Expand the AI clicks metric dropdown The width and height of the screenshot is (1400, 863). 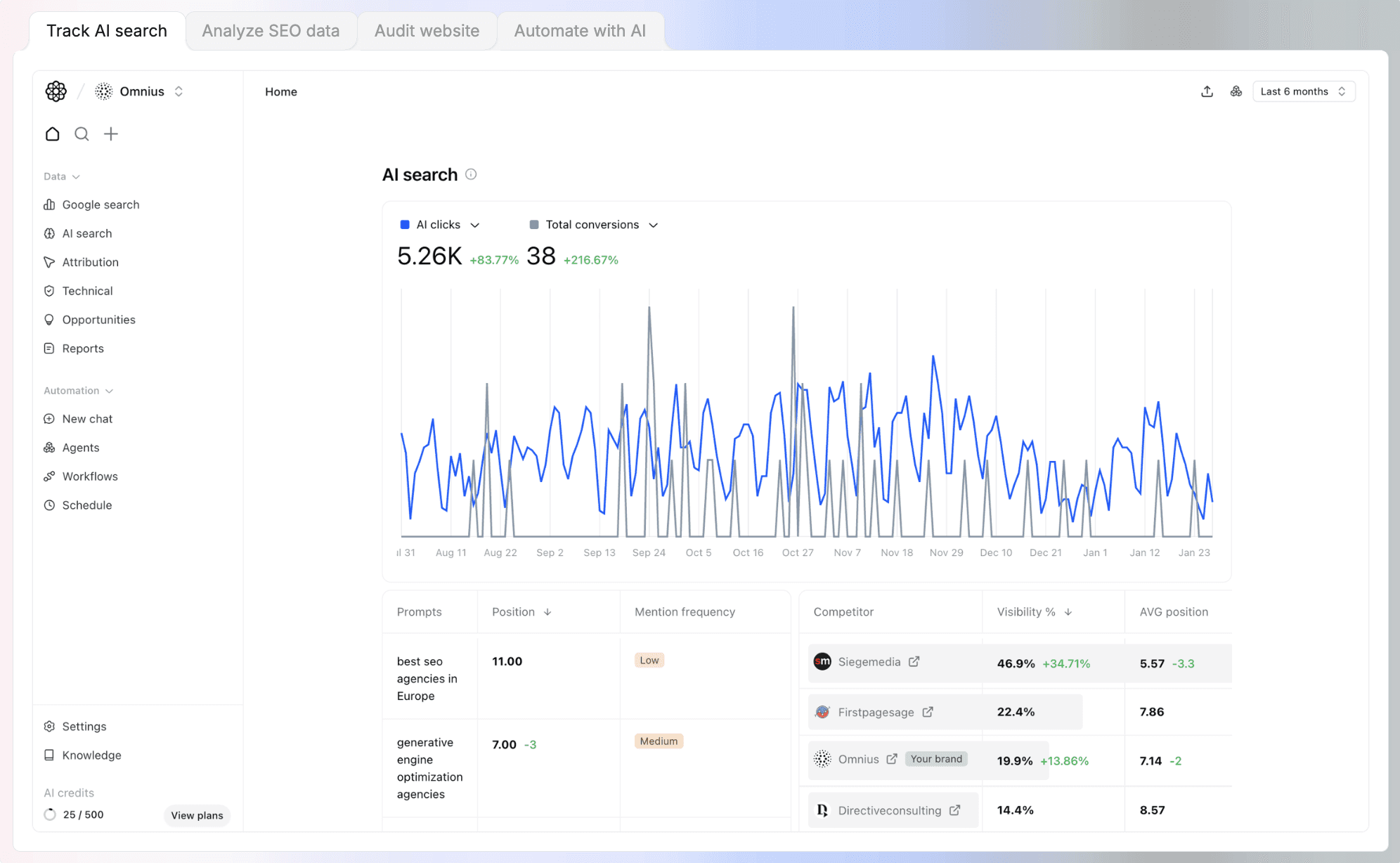pos(474,225)
